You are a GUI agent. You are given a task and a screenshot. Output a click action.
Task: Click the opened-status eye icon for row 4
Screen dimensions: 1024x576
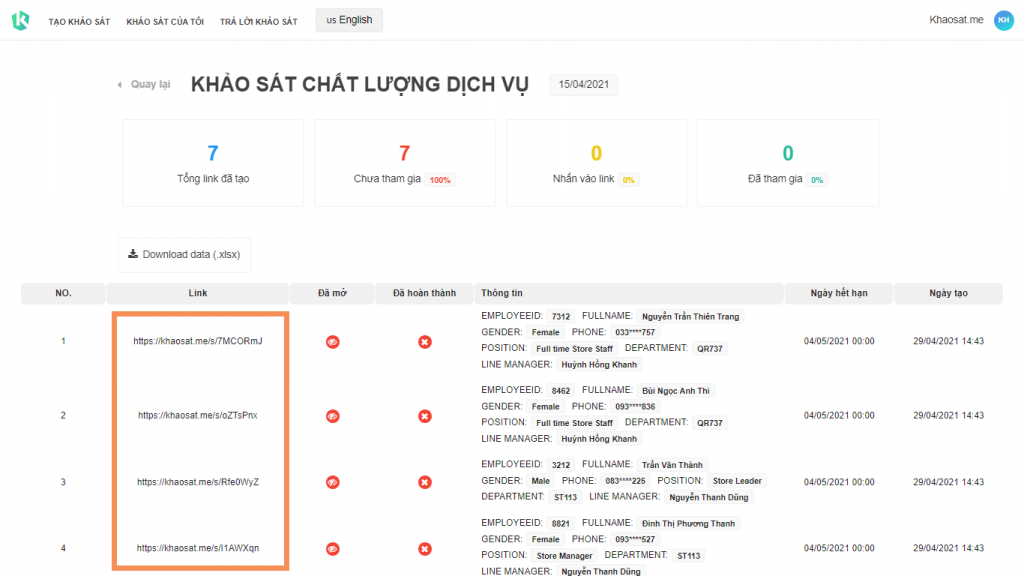coord(332,549)
